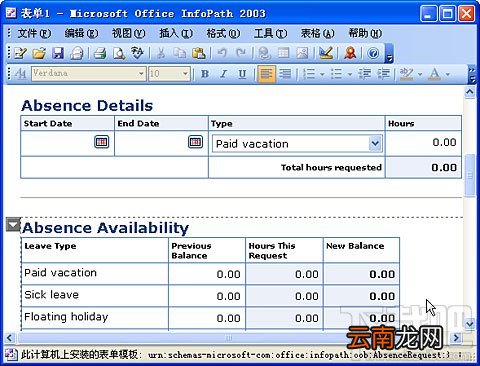480x366 pixels.
Task: Open the End Date calendar picker
Action: point(195,142)
